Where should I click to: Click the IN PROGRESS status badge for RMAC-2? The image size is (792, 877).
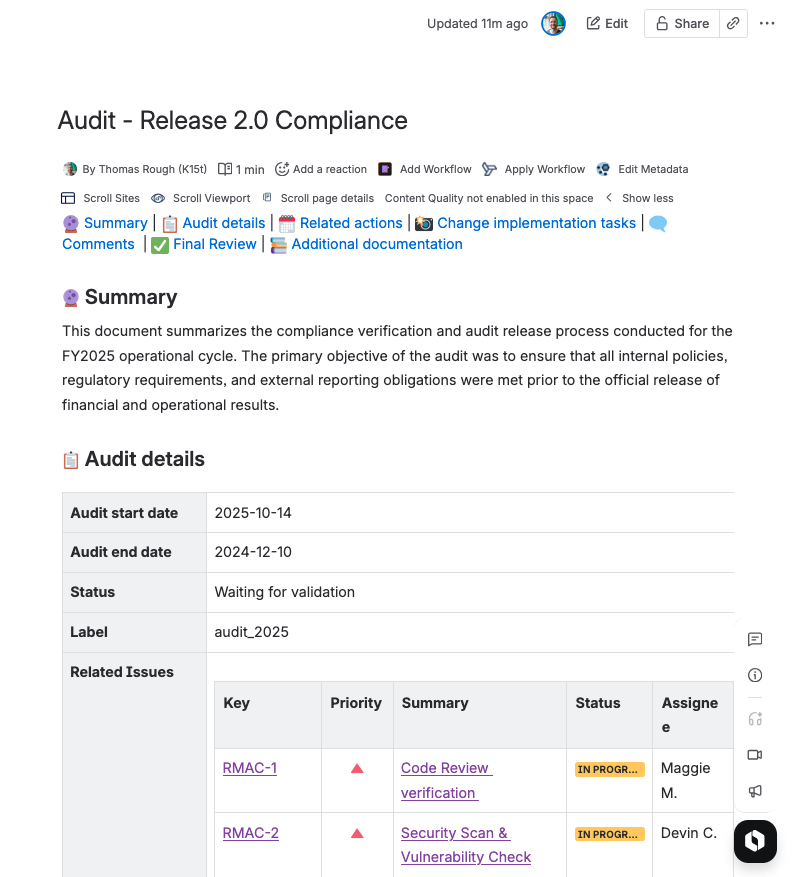tap(607, 833)
